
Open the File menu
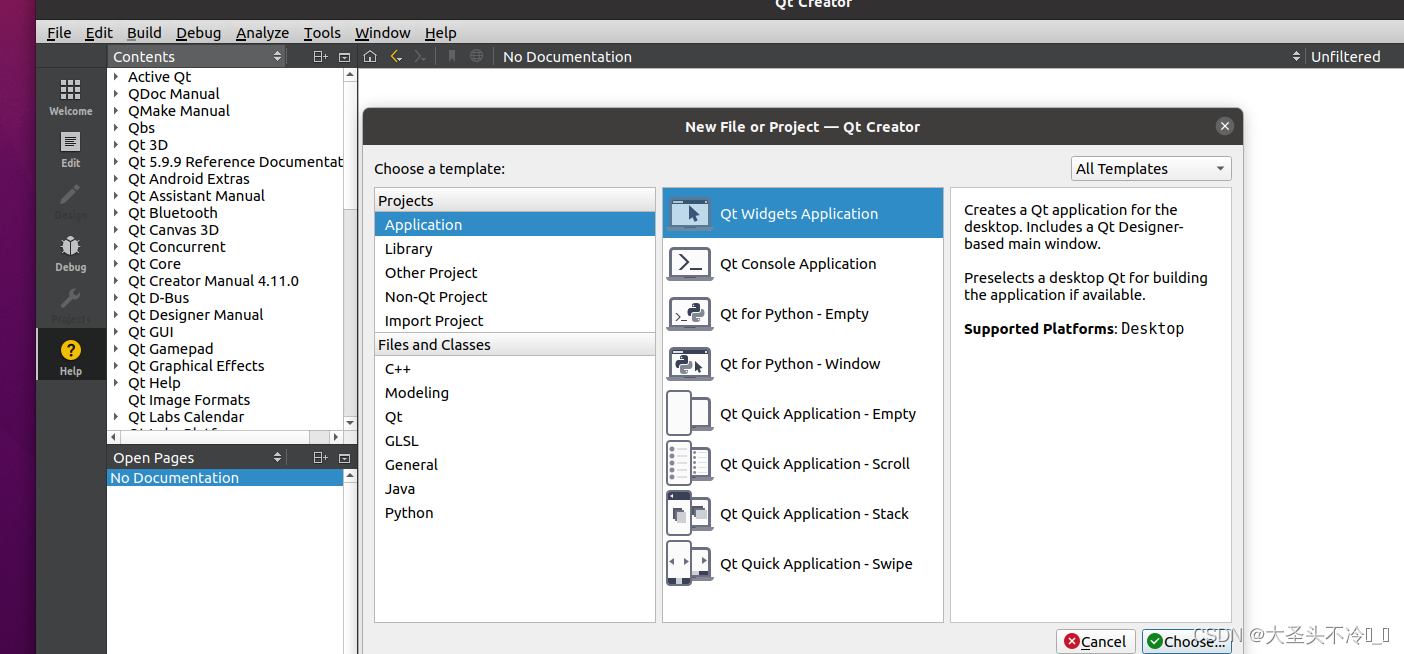(59, 33)
